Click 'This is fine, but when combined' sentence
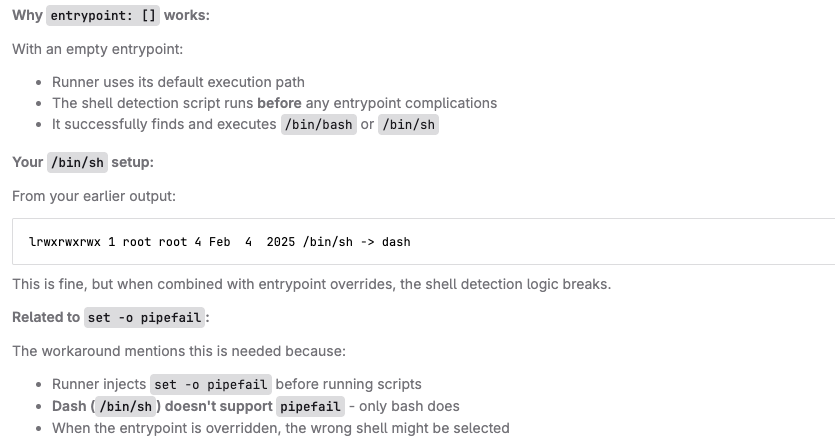This screenshot has height=448, width=835. [x=312, y=284]
